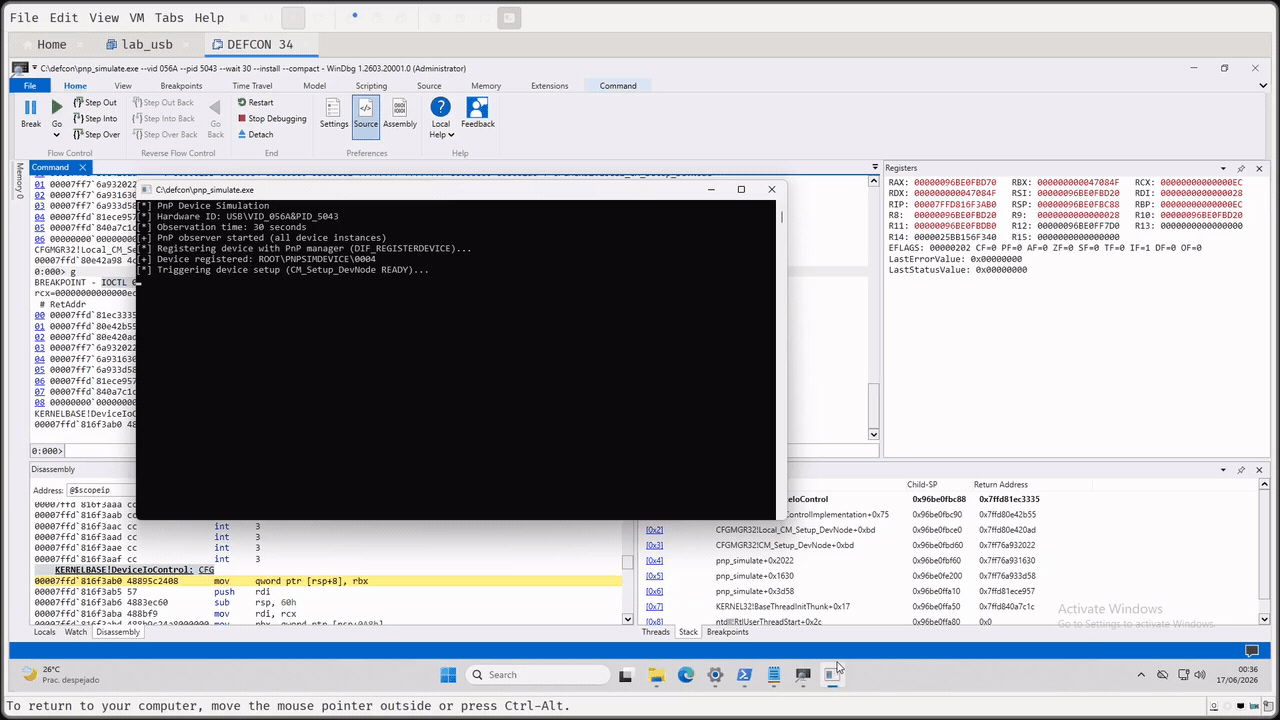Click Step Over in Flow Control
This screenshot has width=1280, height=720.
pyautogui.click(x=96, y=134)
